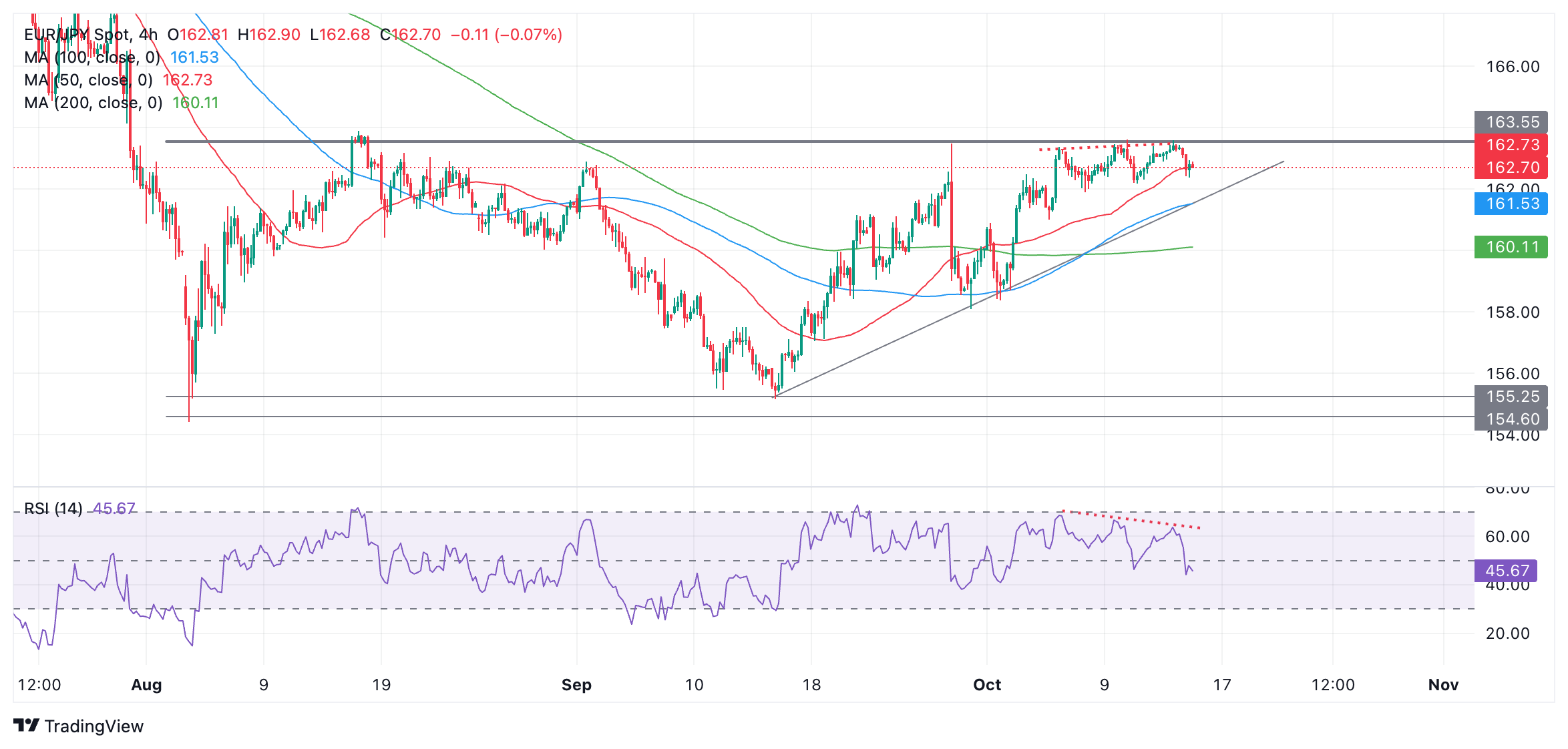Viewport: 1568px width, 749px height.
Task: Click the gray 154.60 support label
Action: click(1511, 419)
